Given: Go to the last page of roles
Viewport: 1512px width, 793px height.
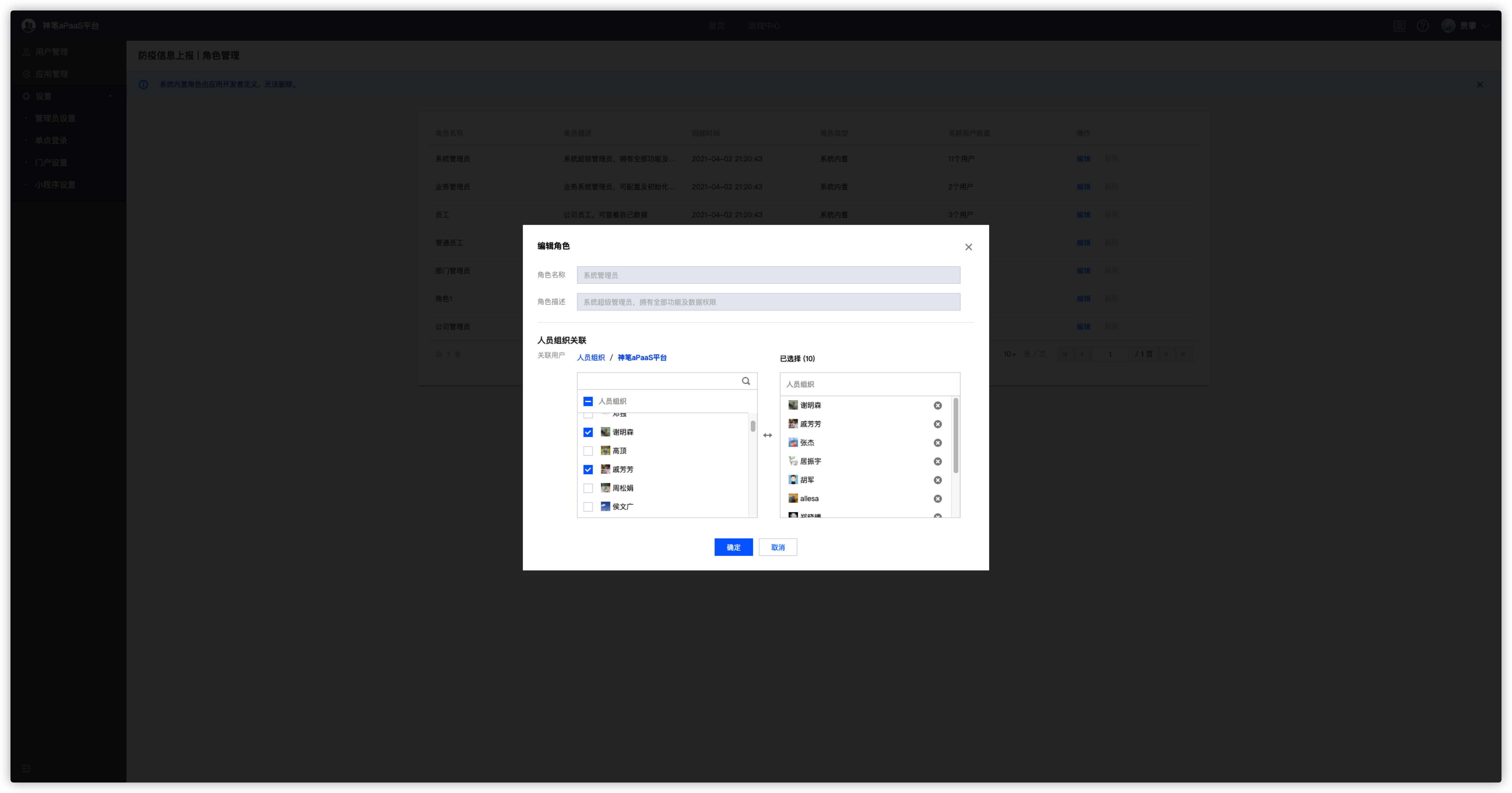Looking at the screenshot, I should click(x=1183, y=354).
